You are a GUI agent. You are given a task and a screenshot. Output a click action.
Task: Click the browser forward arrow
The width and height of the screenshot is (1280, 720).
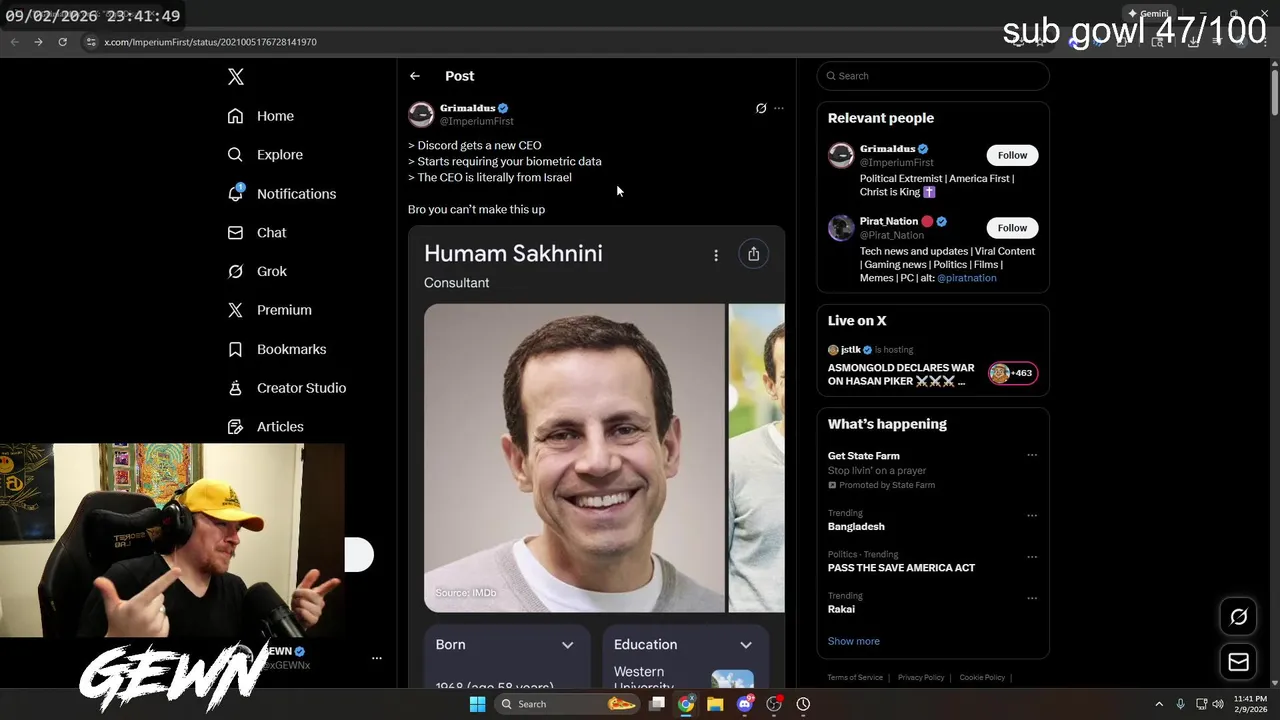[x=38, y=42]
